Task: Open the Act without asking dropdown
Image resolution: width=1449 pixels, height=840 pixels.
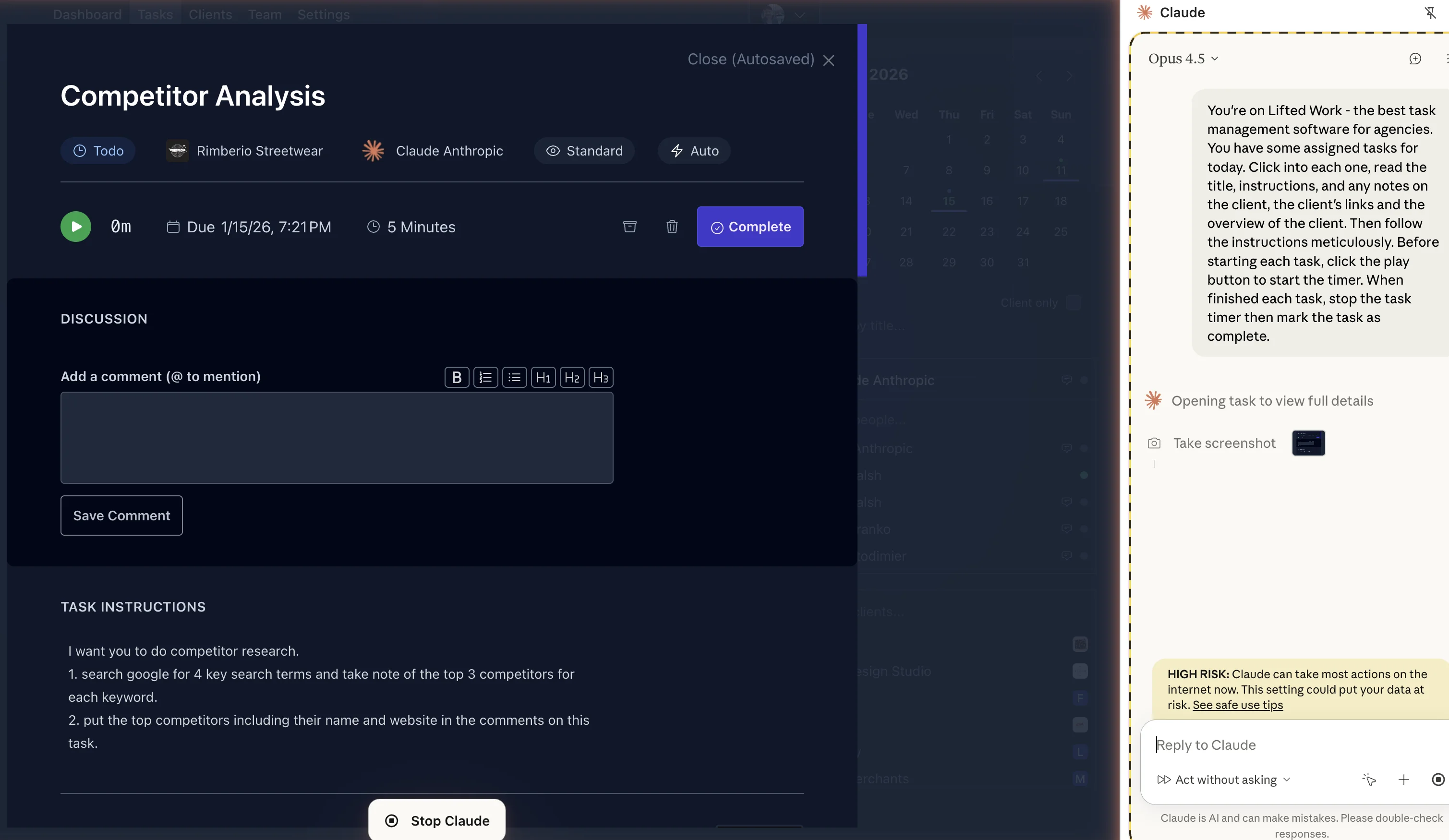Action: (1224, 780)
